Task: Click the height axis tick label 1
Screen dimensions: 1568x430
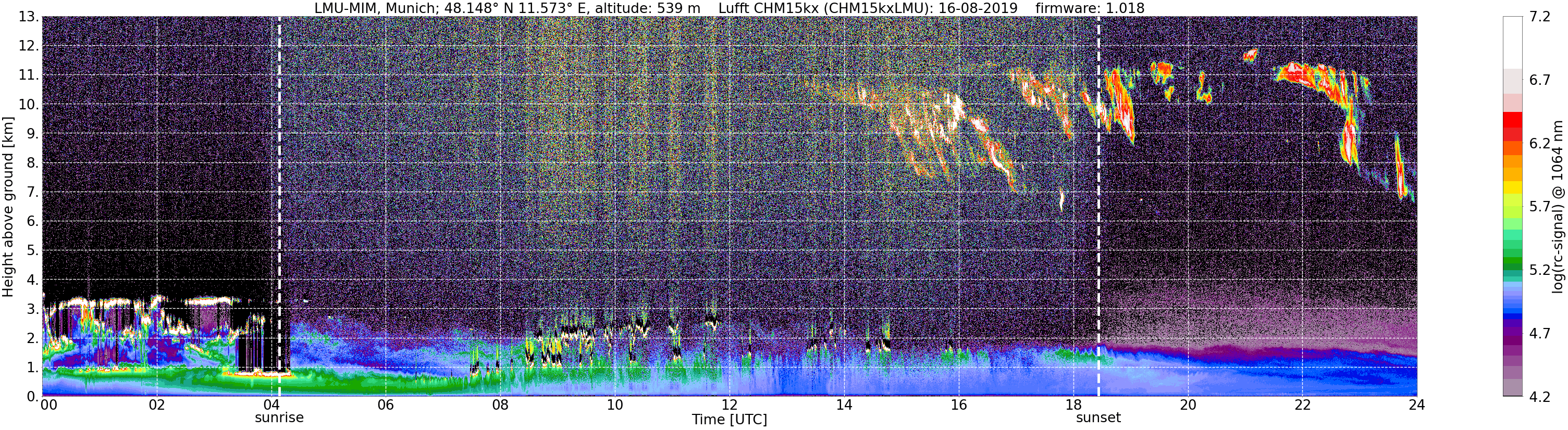Action: tap(33, 368)
